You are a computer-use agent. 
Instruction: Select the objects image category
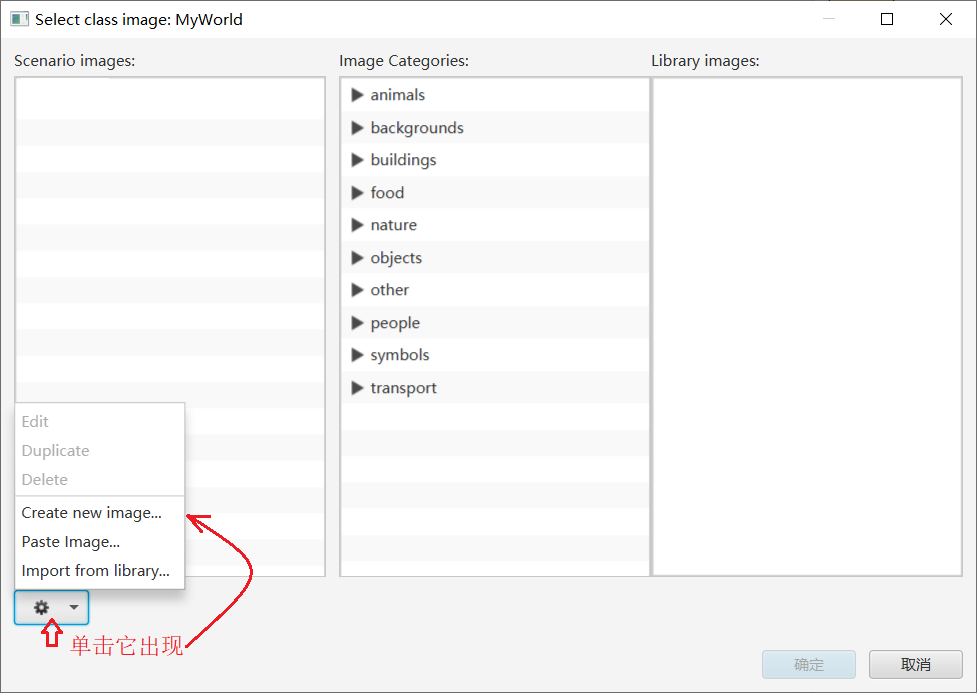coord(396,258)
